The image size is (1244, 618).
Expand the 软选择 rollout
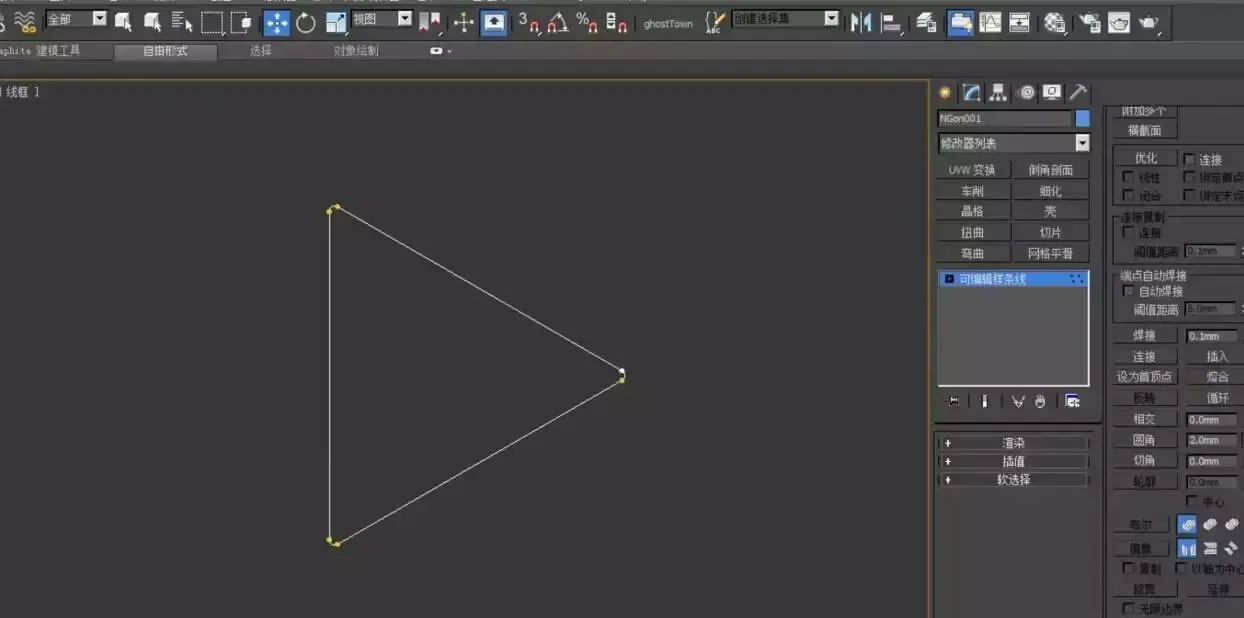click(x=1013, y=480)
